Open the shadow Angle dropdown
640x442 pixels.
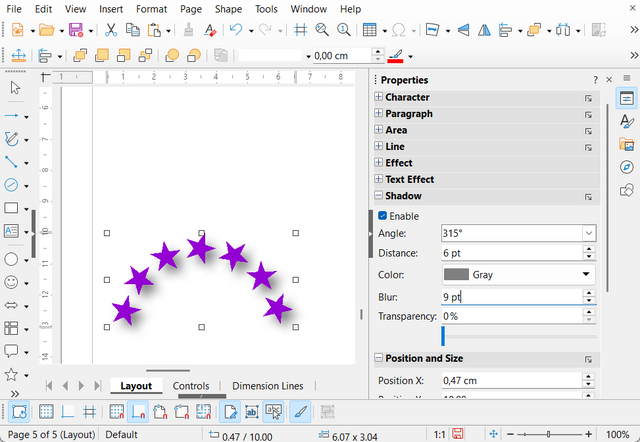[x=588, y=233]
